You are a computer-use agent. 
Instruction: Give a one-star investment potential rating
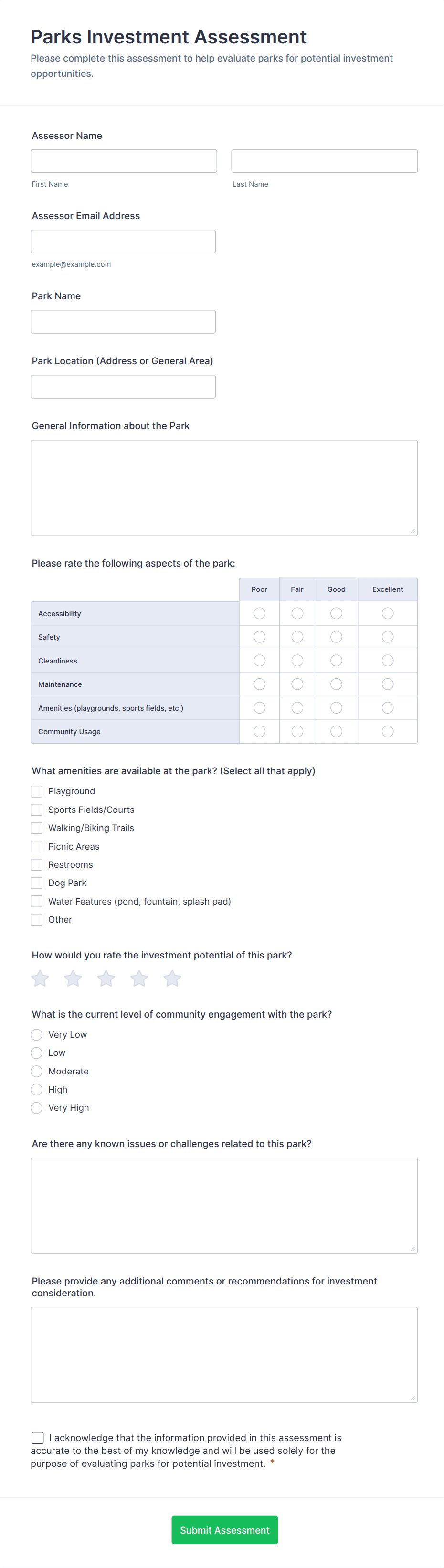40,978
